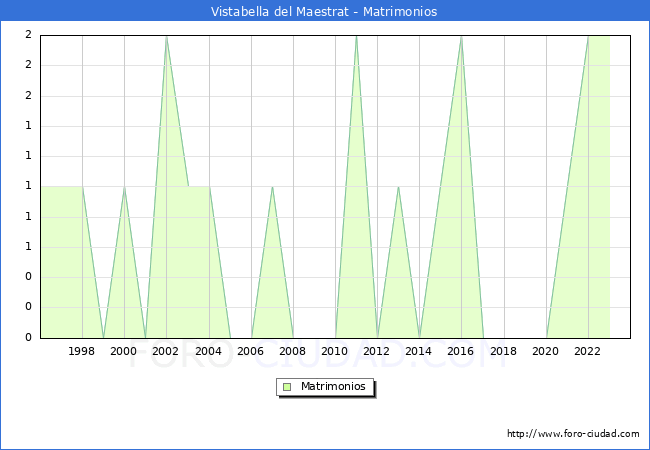Select the 2018 x-axis label
Screen dimensions: 650x450
pos(503,351)
